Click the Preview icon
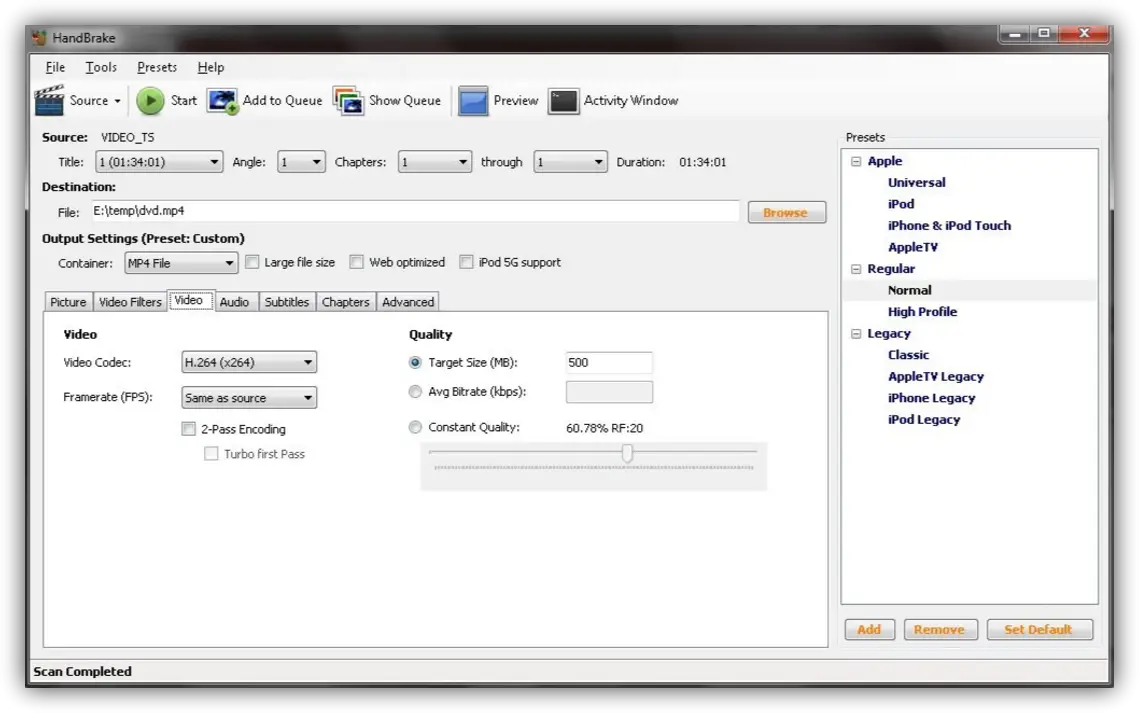 (473, 101)
